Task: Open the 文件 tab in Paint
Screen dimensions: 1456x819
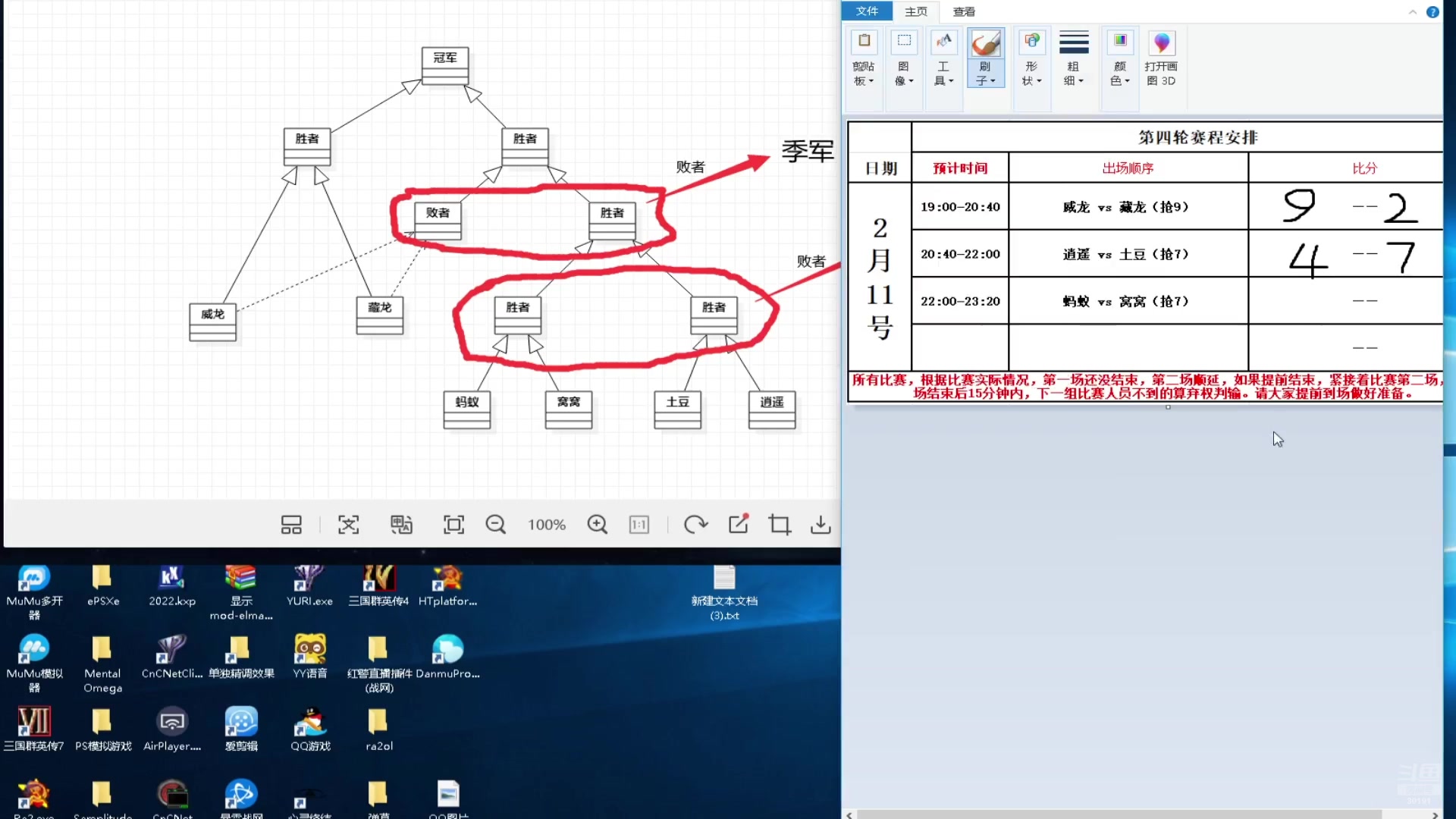Action: pos(867,11)
